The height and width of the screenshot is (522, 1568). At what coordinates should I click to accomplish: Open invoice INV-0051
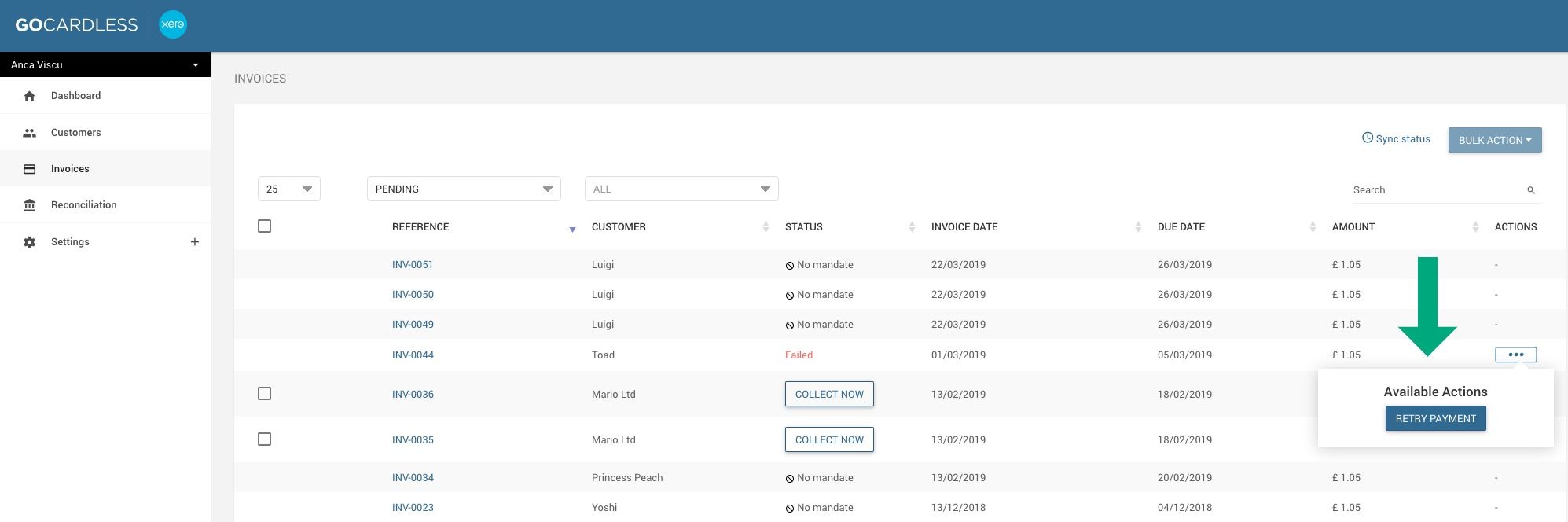pyautogui.click(x=413, y=265)
